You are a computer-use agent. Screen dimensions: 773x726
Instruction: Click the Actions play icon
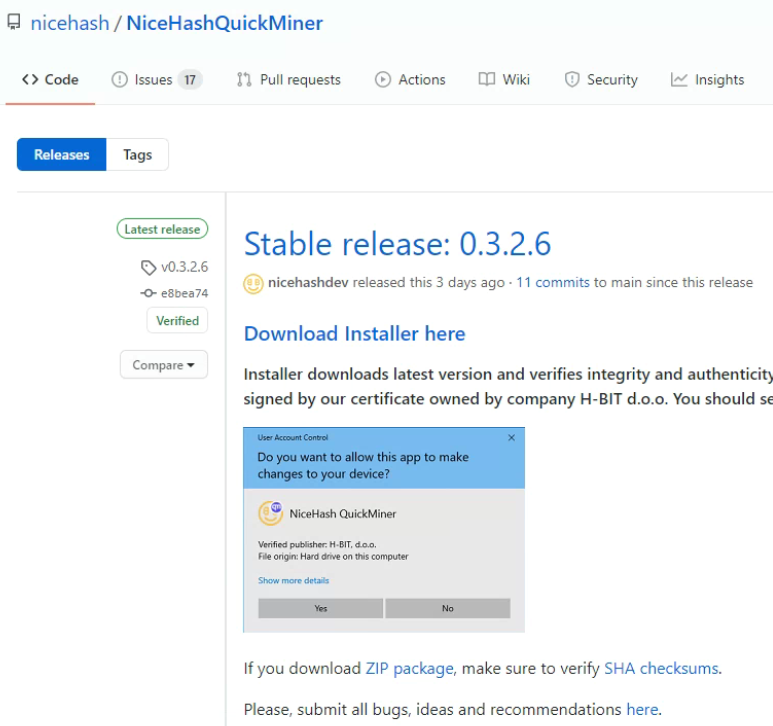pos(383,79)
